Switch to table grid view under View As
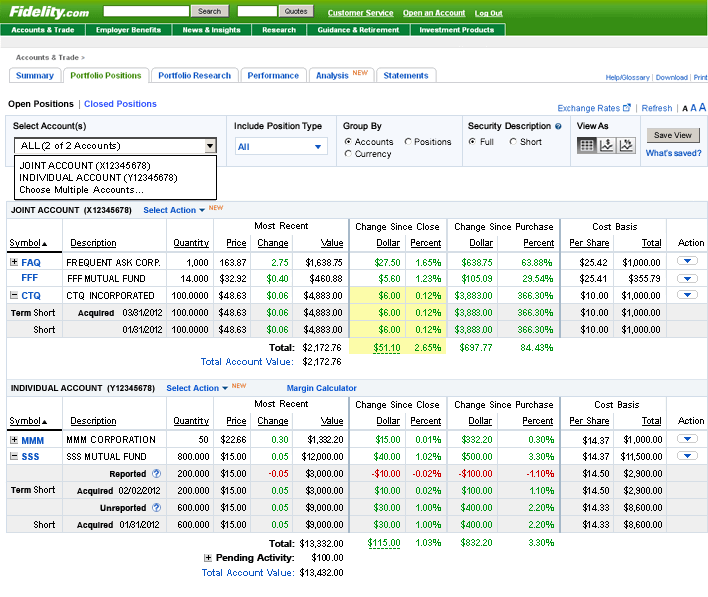This screenshot has height=597, width=708. click(x=587, y=146)
